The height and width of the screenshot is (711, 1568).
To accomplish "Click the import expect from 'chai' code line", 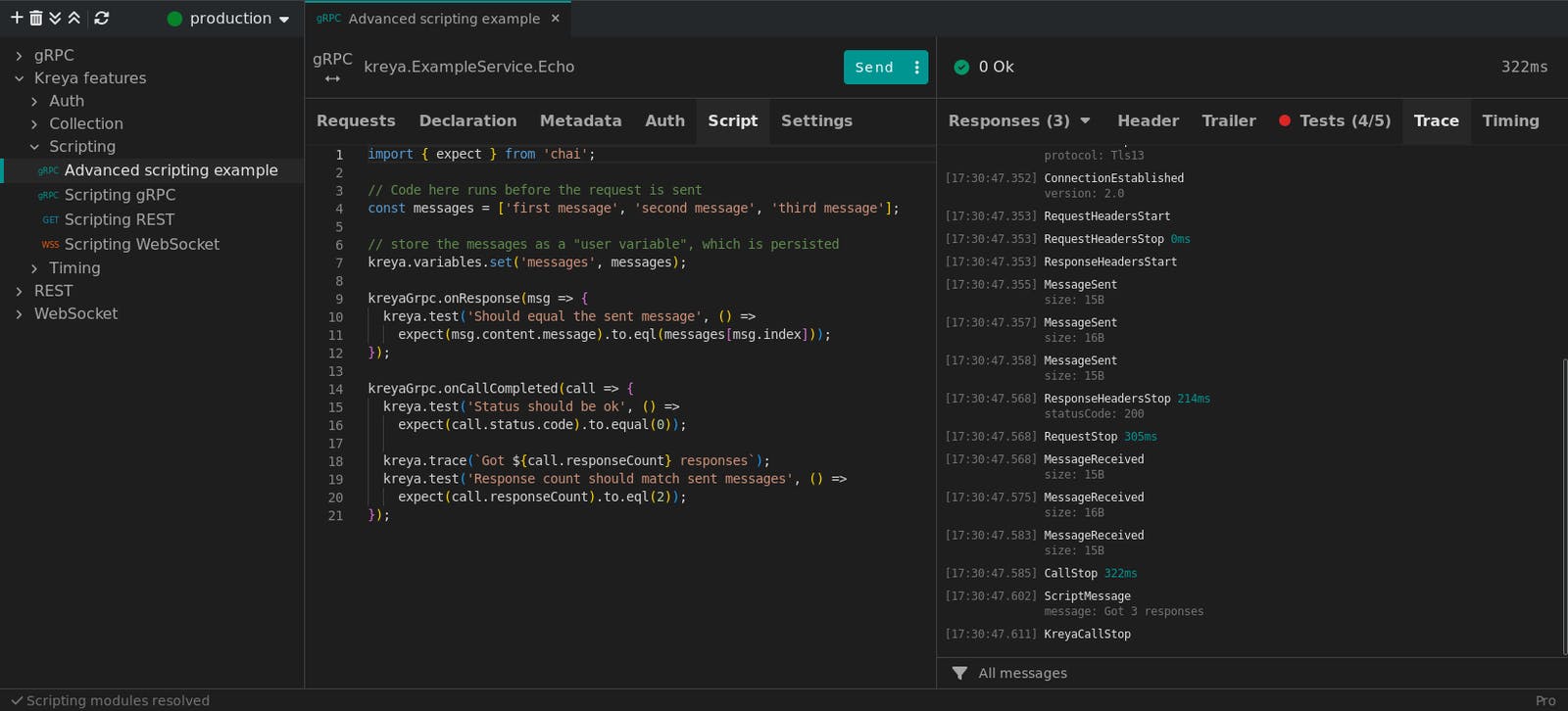I will pos(481,155).
